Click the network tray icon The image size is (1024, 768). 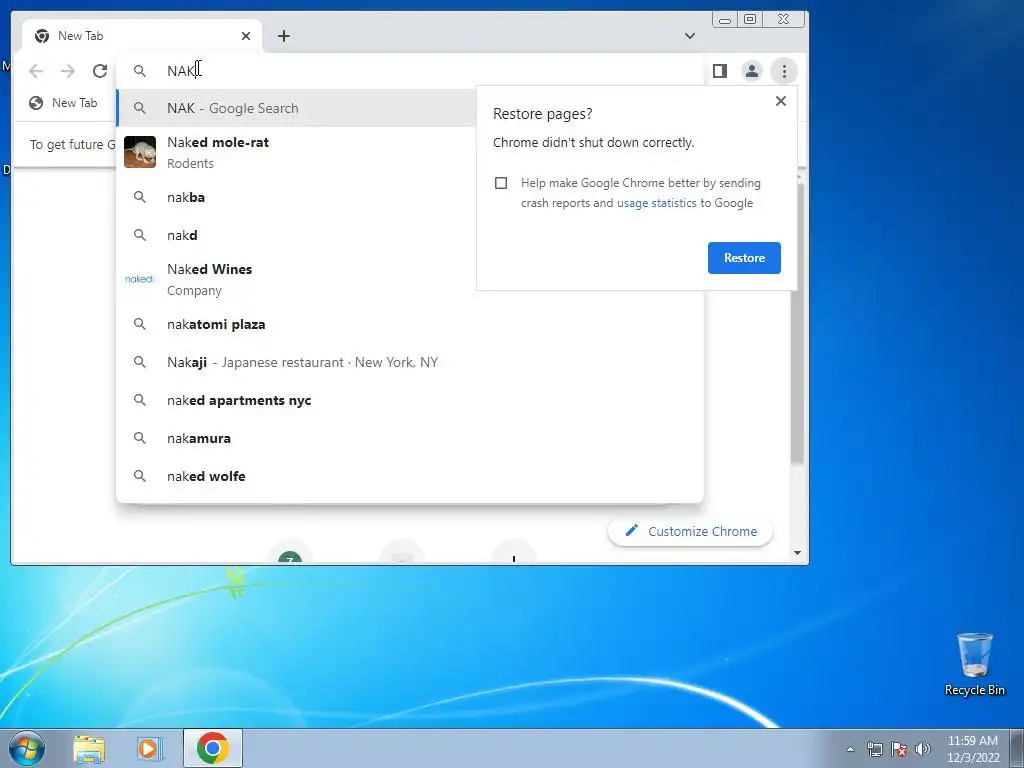point(874,749)
